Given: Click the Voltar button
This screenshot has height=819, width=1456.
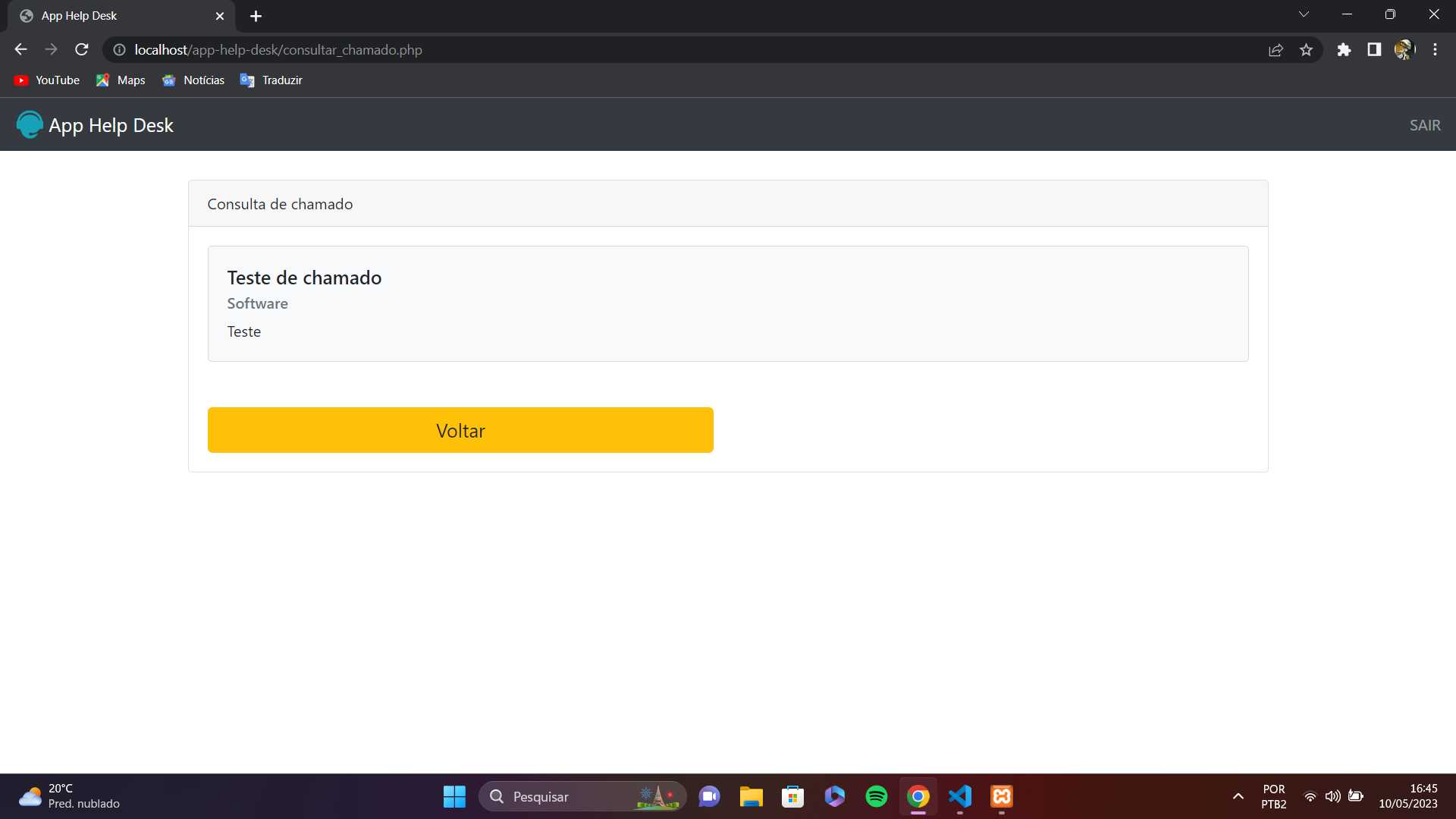Looking at the screenshot, I should click(x=460, y=430).
